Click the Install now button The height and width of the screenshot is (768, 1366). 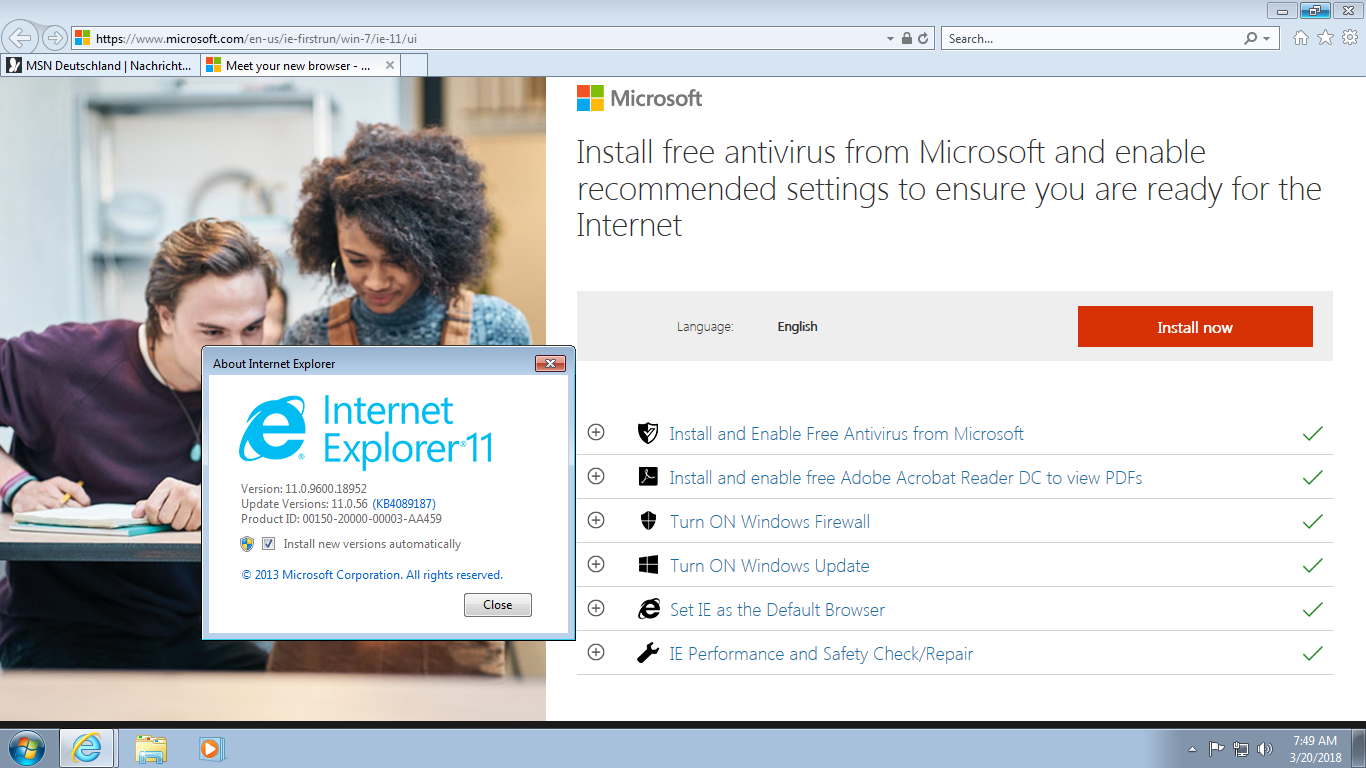coord(1195,327)
